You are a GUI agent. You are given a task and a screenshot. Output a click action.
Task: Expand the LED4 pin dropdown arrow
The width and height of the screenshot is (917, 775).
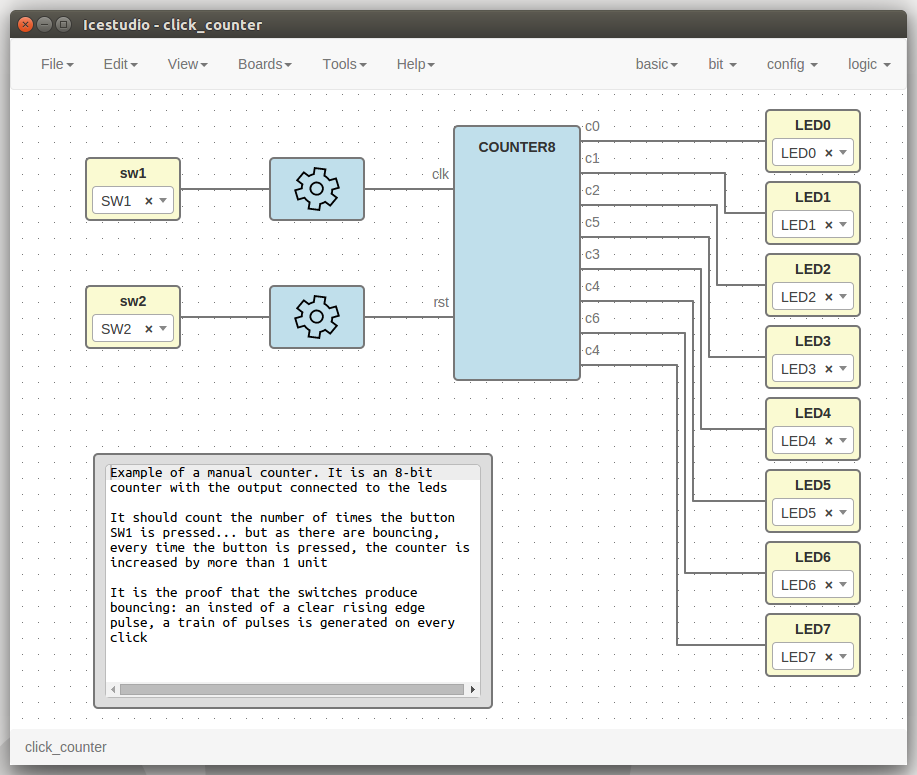coord(844,441)
